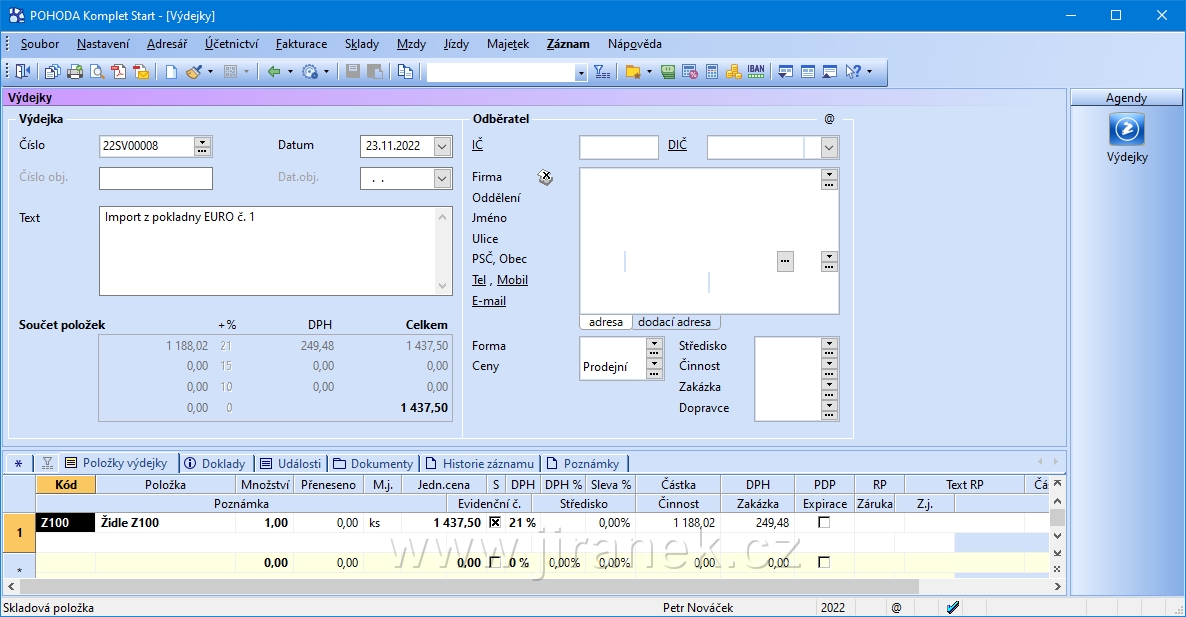
Task: Tick the PDP checkbox in new row
Action: pyautogui.click(x=824, y=563)
